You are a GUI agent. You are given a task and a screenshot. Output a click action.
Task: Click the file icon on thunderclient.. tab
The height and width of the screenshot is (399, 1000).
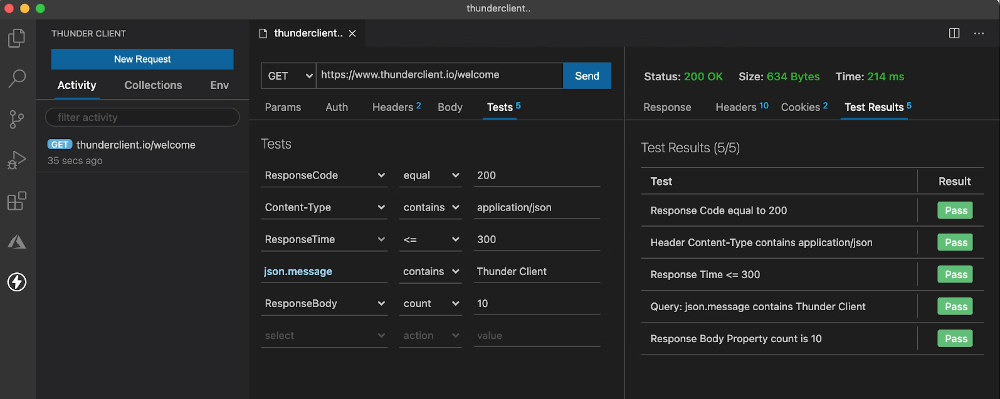point(263,34)
